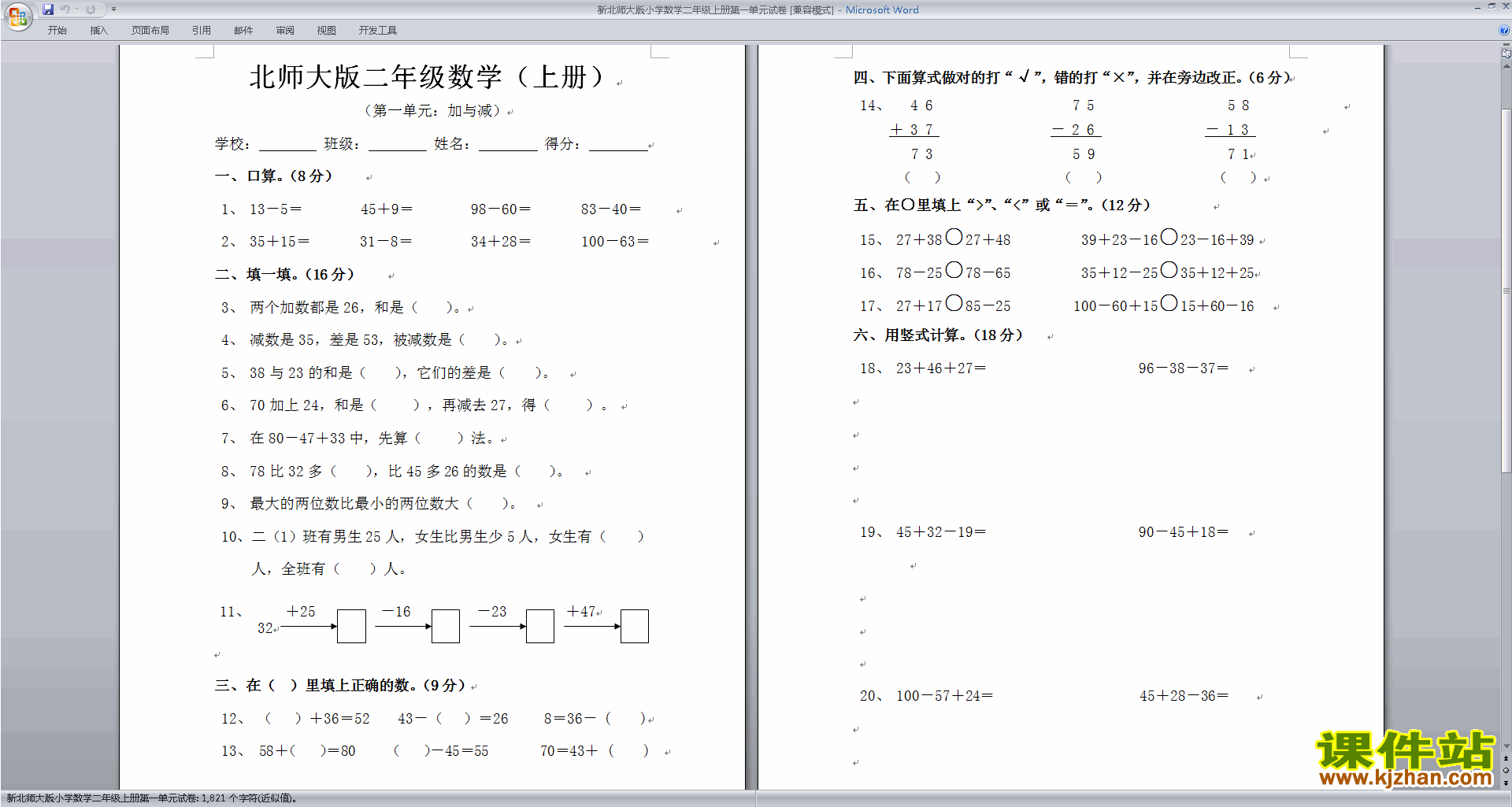Click the Redo icon in Quick Access
The height and width of the screenshot is (807, 1512).
pyautogui.click(x=91, y=9)
